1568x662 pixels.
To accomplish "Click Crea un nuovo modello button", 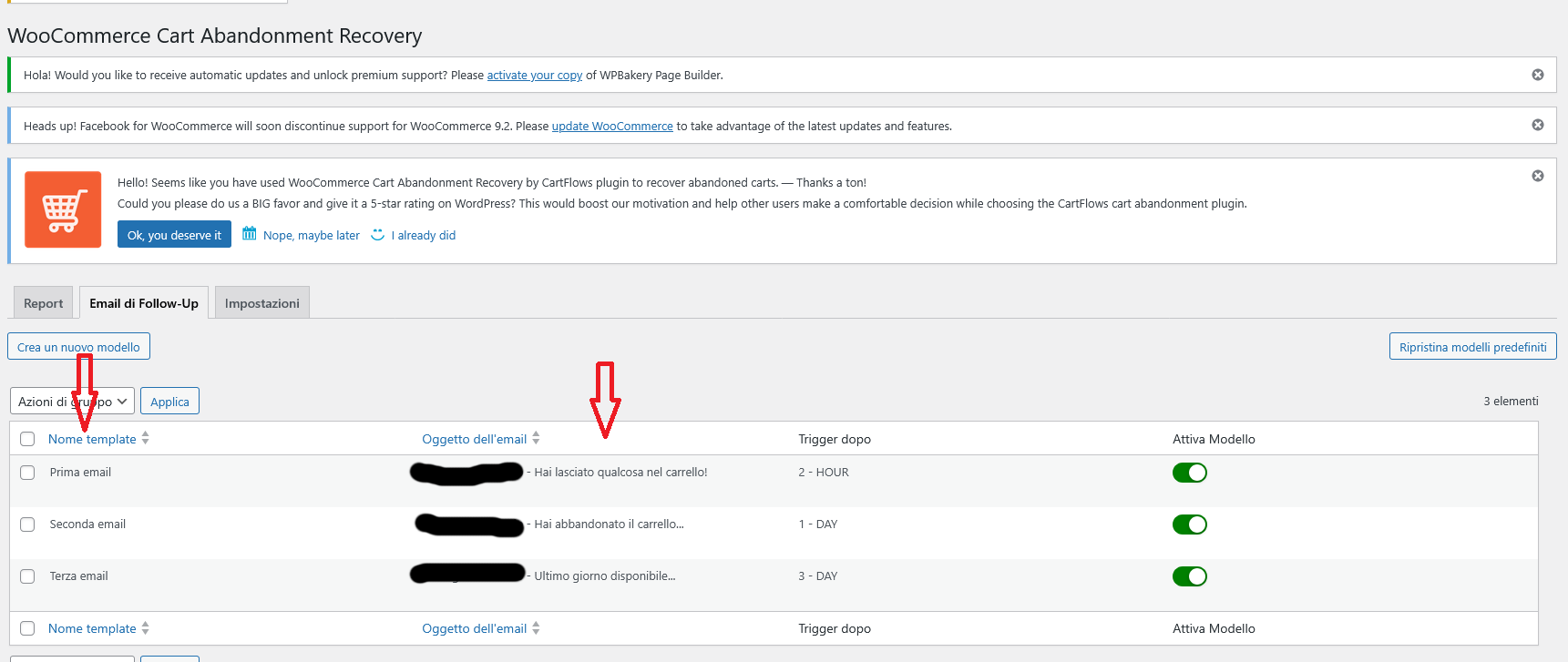I will pyautogui.click(x=78, y=347).
